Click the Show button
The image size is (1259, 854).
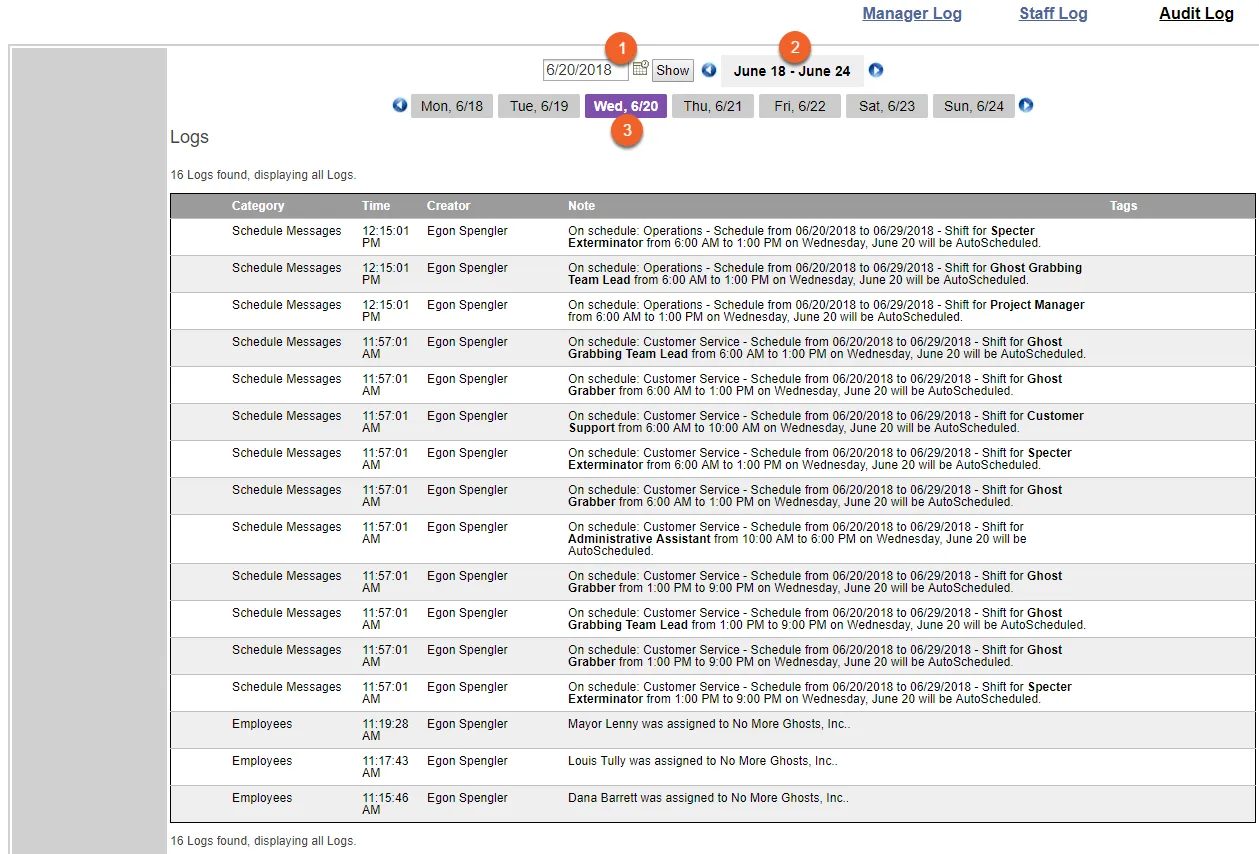(673, 70)
